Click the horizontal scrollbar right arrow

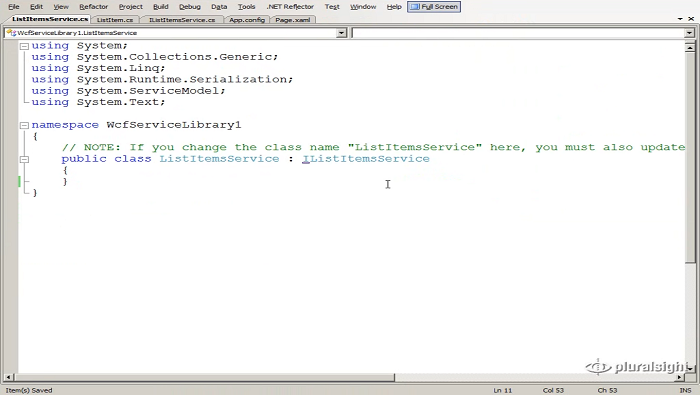679,378
